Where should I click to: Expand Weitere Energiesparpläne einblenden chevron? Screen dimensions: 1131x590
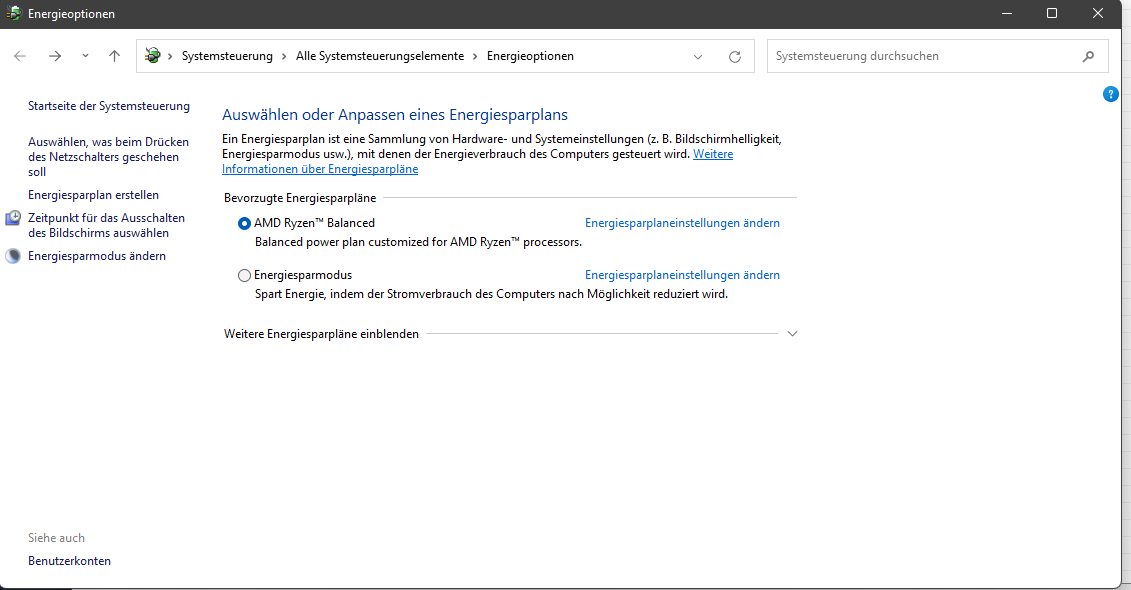(x=792, y=334)
